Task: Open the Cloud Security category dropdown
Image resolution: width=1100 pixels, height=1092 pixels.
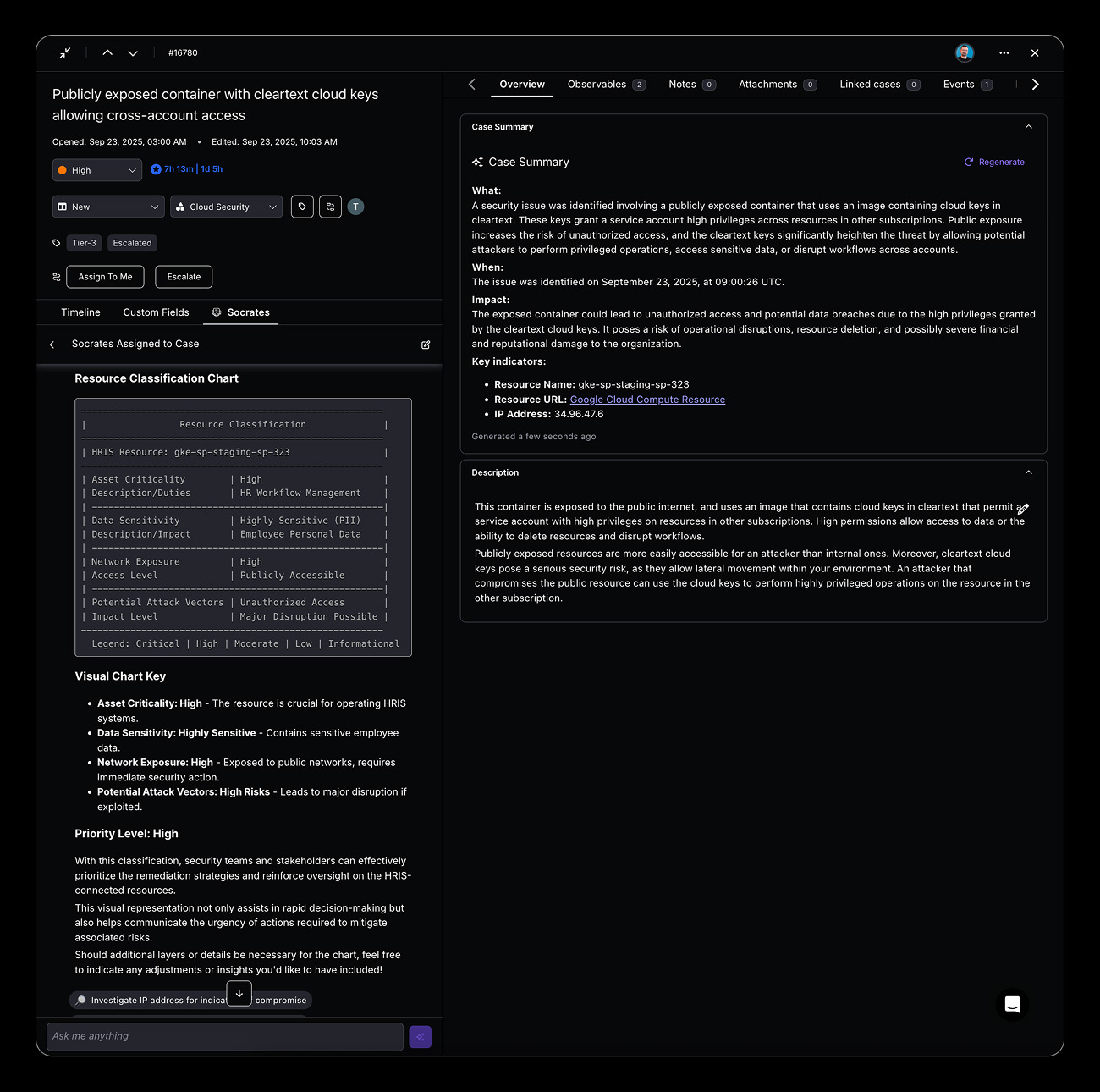Action: [x=226, y=207]
